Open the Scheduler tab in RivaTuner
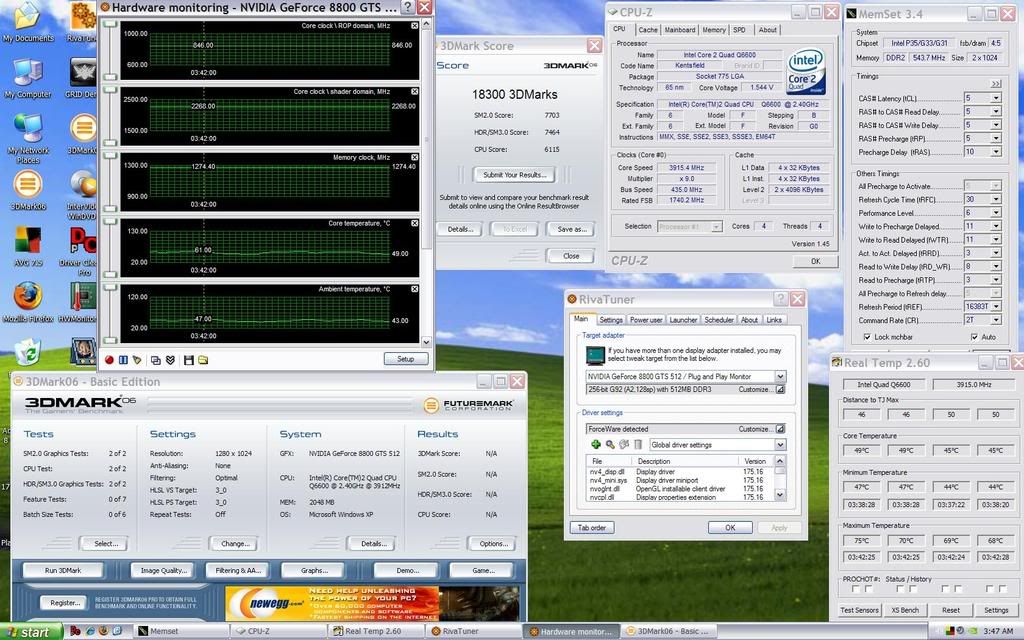Image resolution: width=1024 pixels, height=640 pixels. point(719,320)
